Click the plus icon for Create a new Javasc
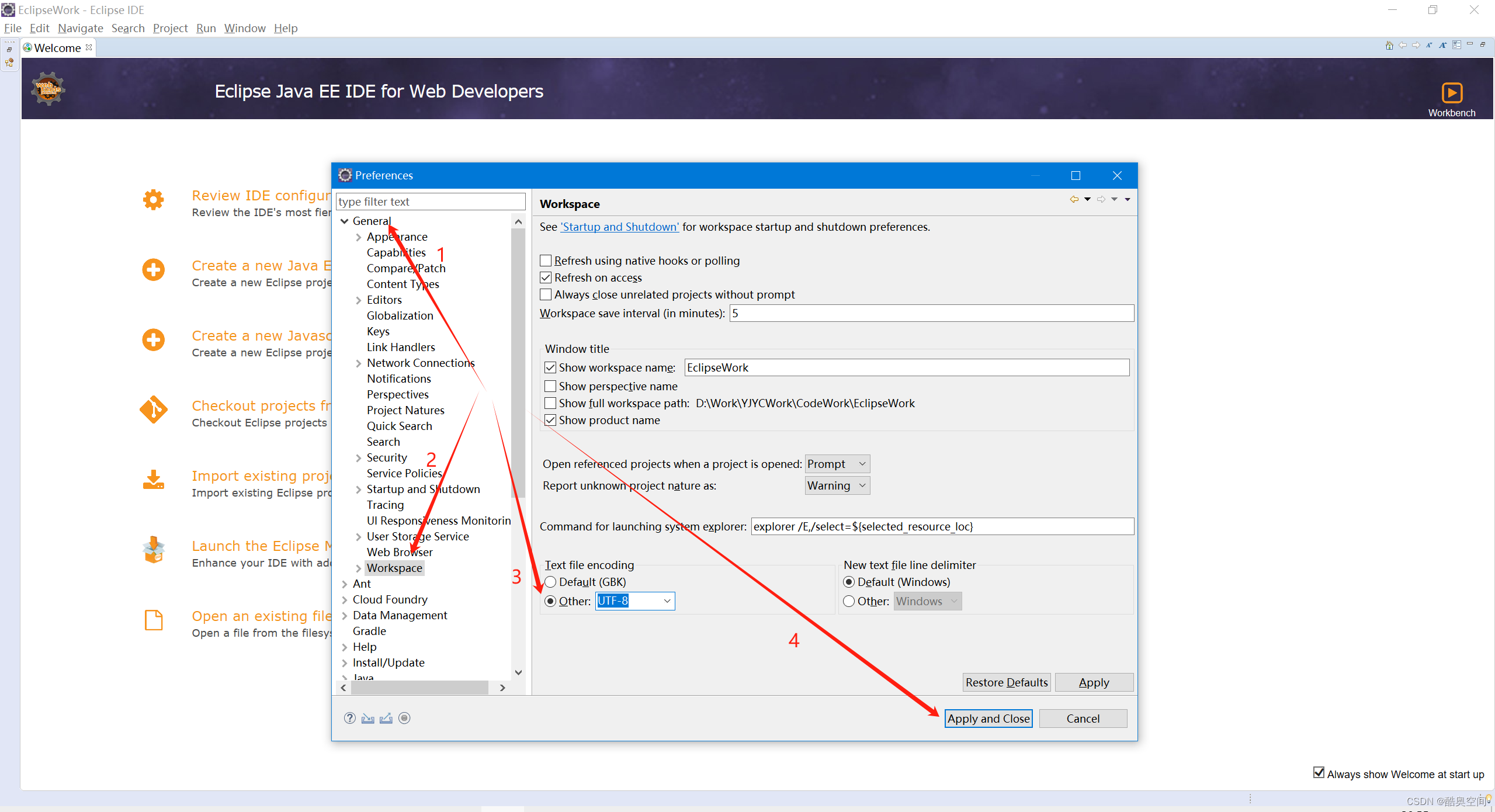 (154, 340)
